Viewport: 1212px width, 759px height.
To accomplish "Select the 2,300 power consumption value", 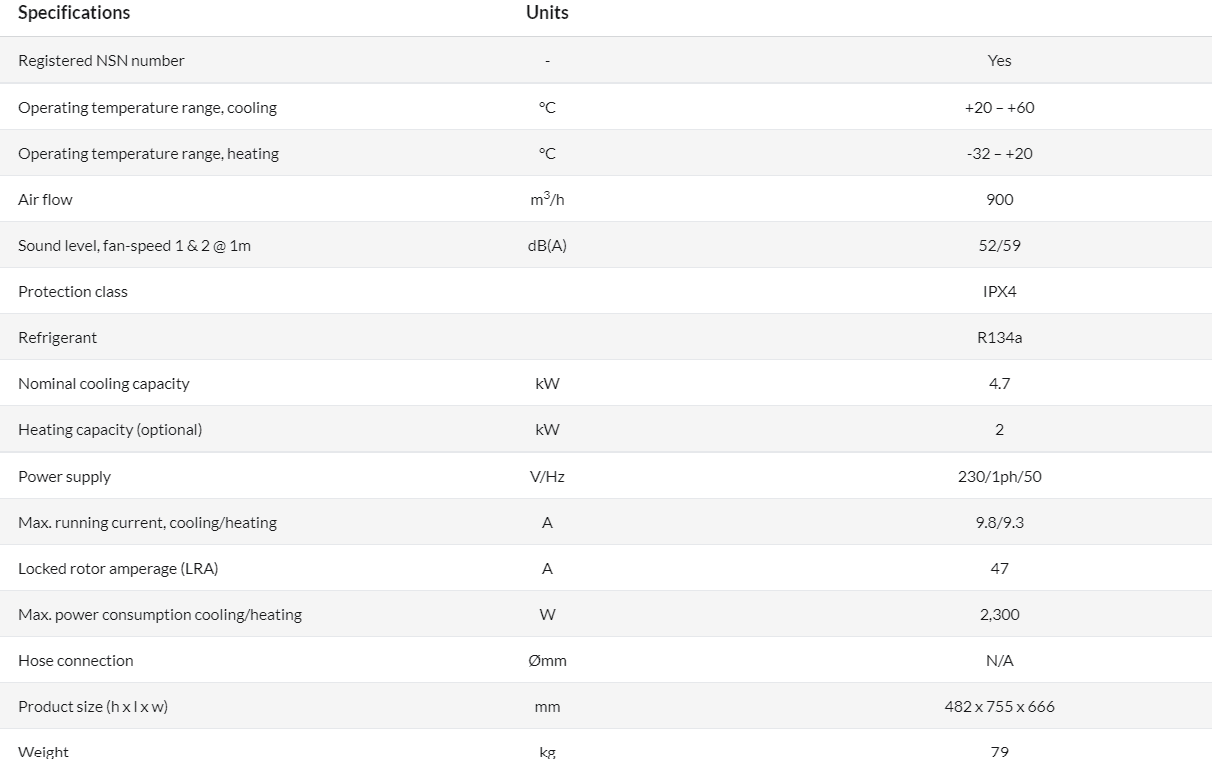I will [x=999, y=614].
